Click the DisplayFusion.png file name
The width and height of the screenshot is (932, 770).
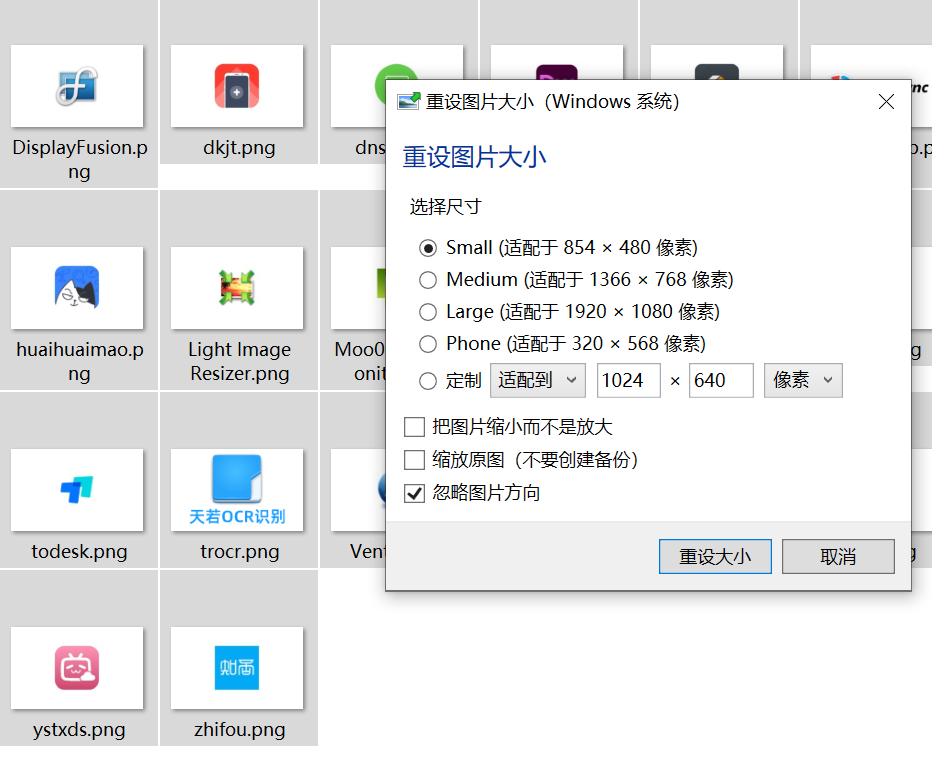tap(80, 159)
